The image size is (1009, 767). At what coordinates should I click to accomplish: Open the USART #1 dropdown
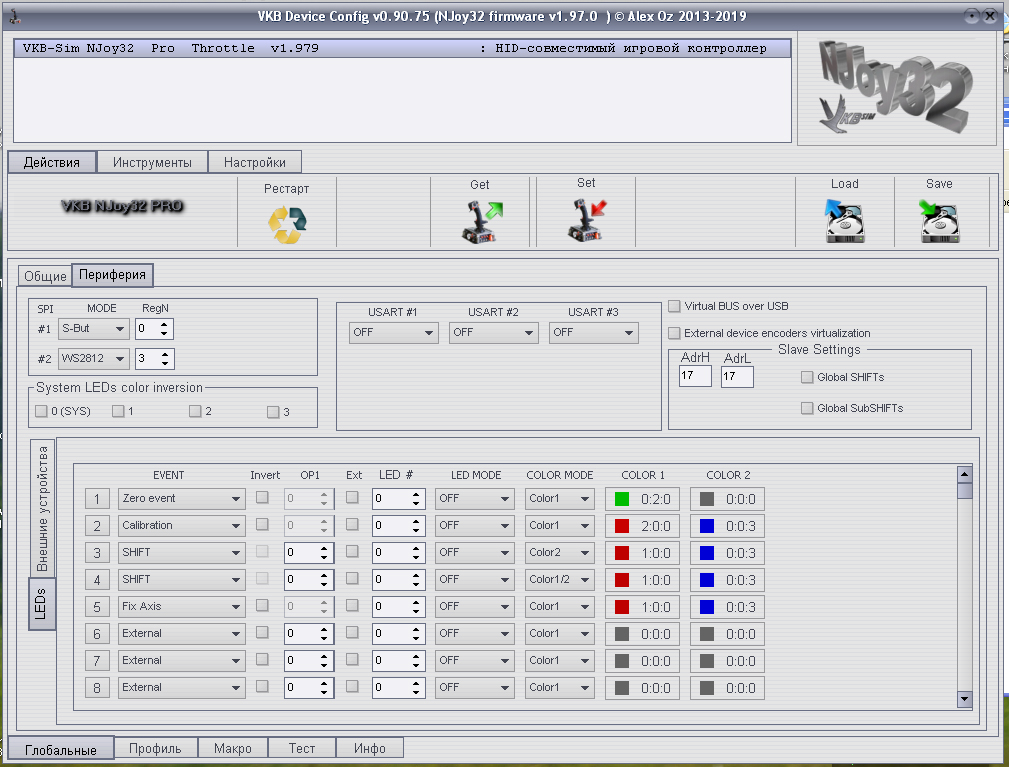pyautogui.click(x=394, y=333)
